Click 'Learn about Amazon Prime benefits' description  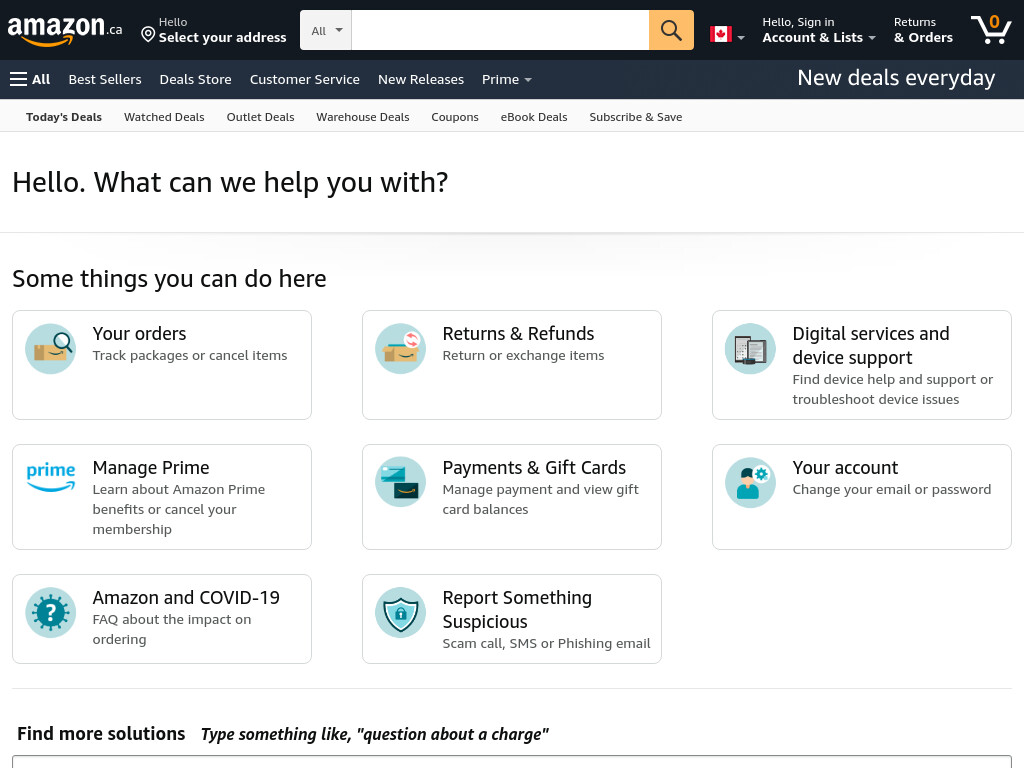[178, 509]
